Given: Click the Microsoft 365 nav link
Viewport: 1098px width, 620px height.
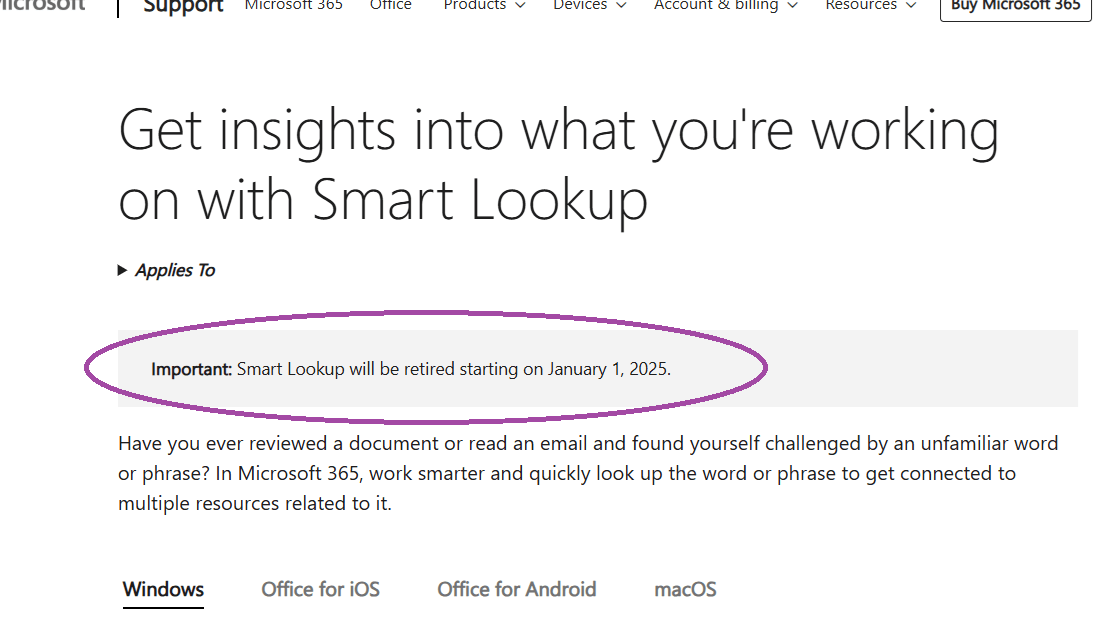Looking at the screenshot, I should pos(293,6).
